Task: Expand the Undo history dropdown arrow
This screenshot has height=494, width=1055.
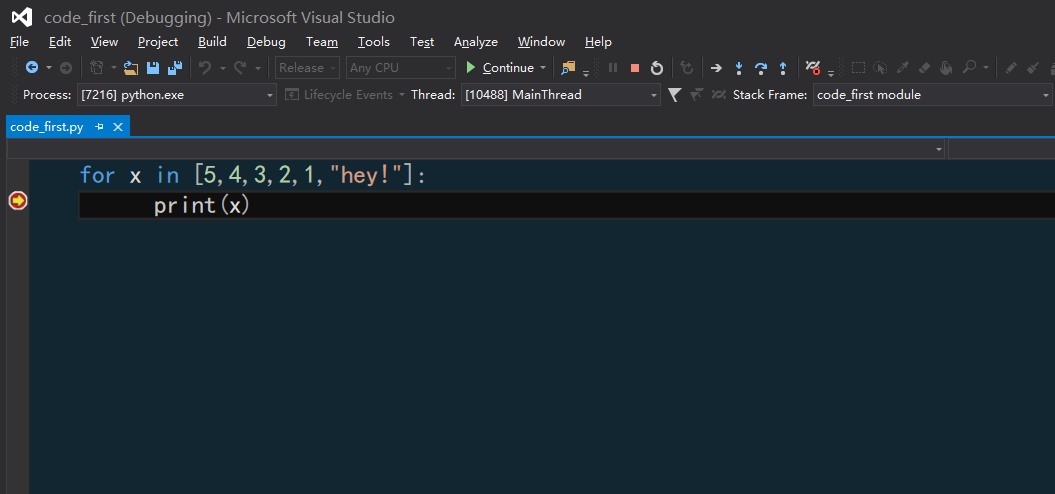Action: click(223, 67)
